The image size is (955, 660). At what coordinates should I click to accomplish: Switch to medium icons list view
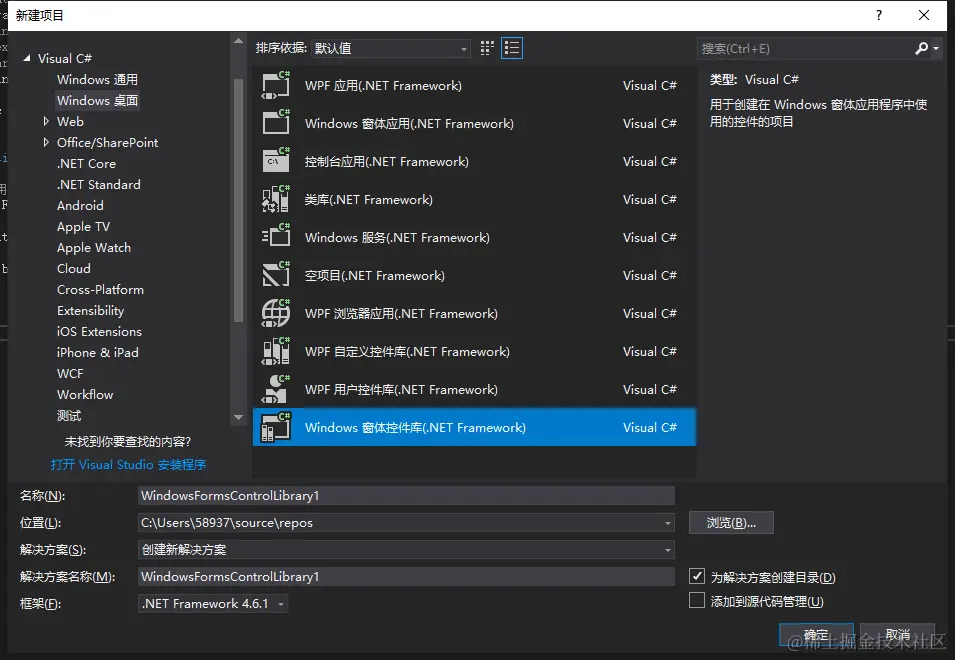click(512, 48)
